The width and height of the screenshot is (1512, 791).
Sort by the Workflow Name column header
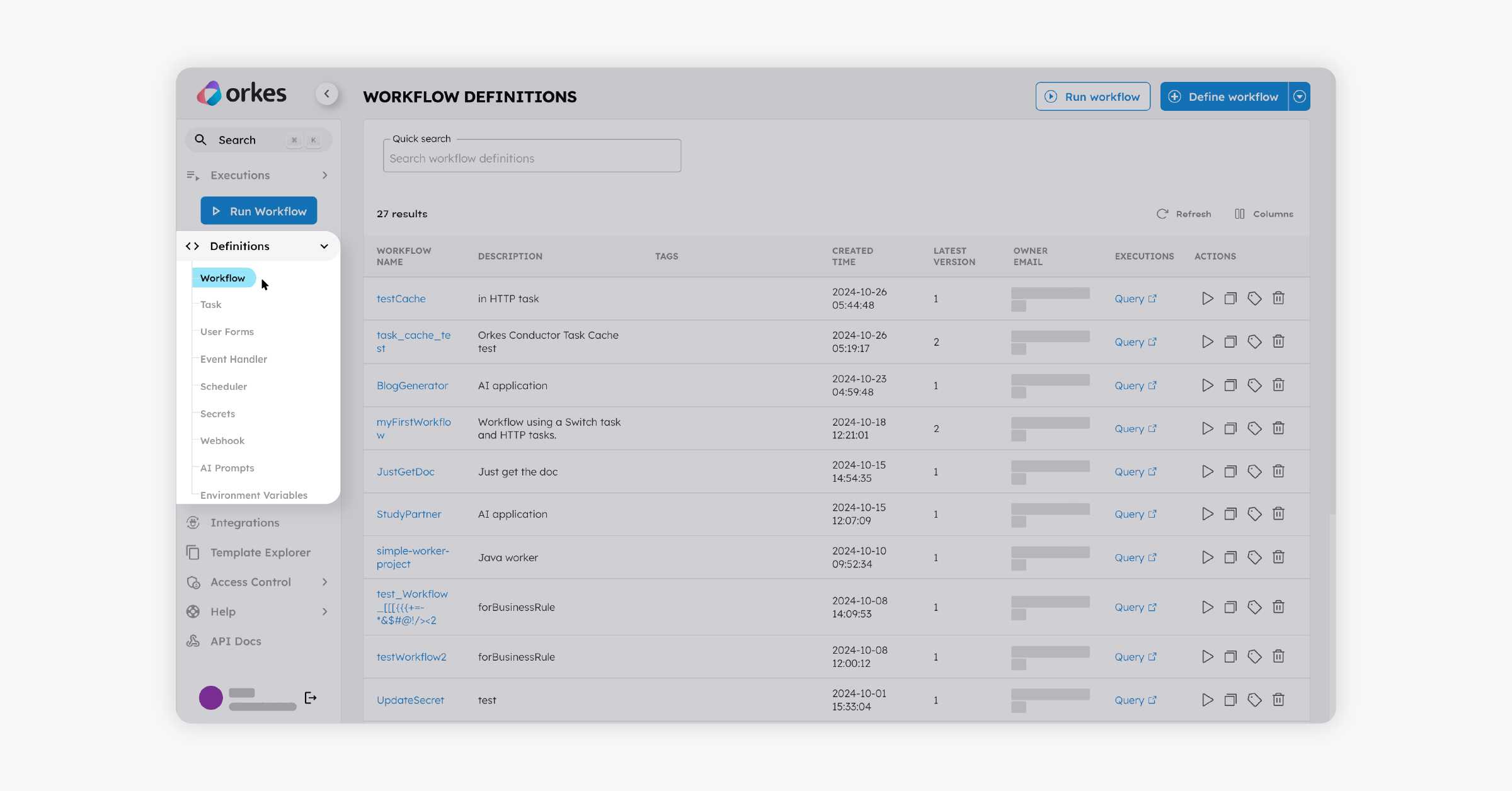click(x=404, y=256)
